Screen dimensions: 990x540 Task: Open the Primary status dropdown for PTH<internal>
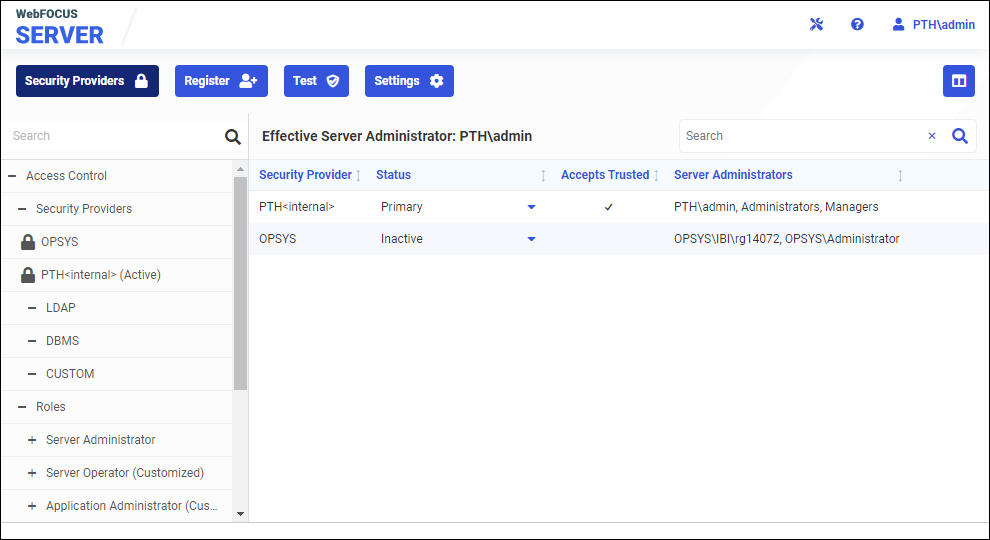(x=532, y=207)
